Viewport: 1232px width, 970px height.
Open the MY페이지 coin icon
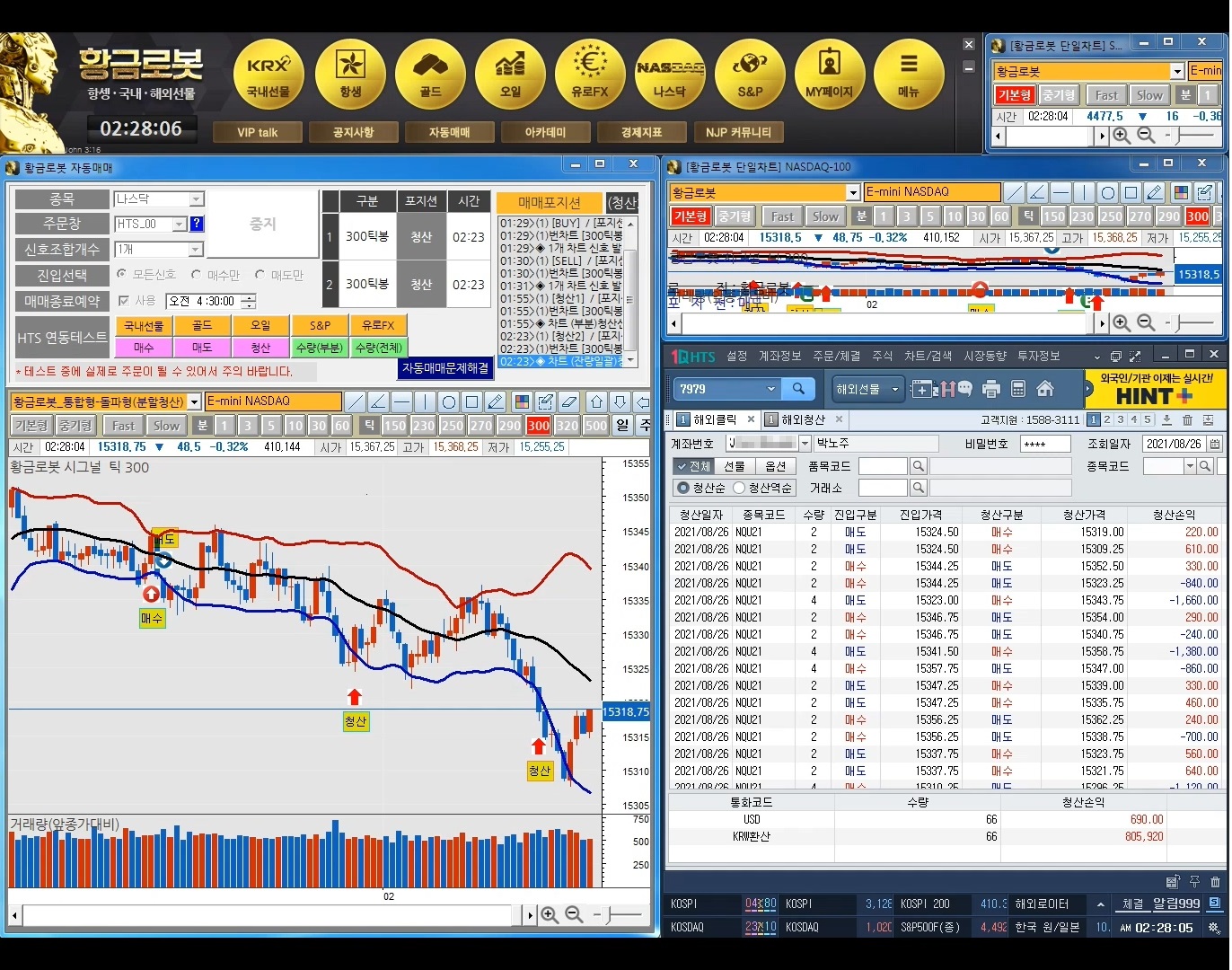[829, 74]
